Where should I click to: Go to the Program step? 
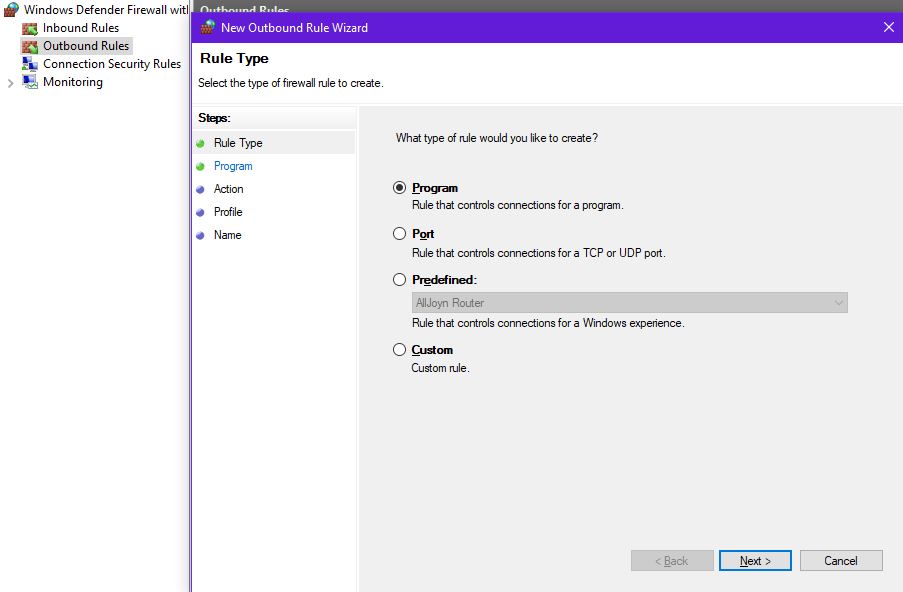(x=233, y=166)
